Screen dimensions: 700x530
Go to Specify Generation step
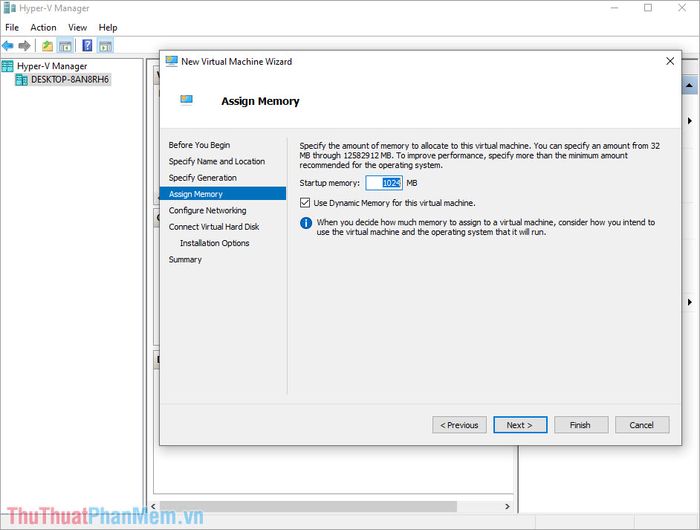[203, 178]
